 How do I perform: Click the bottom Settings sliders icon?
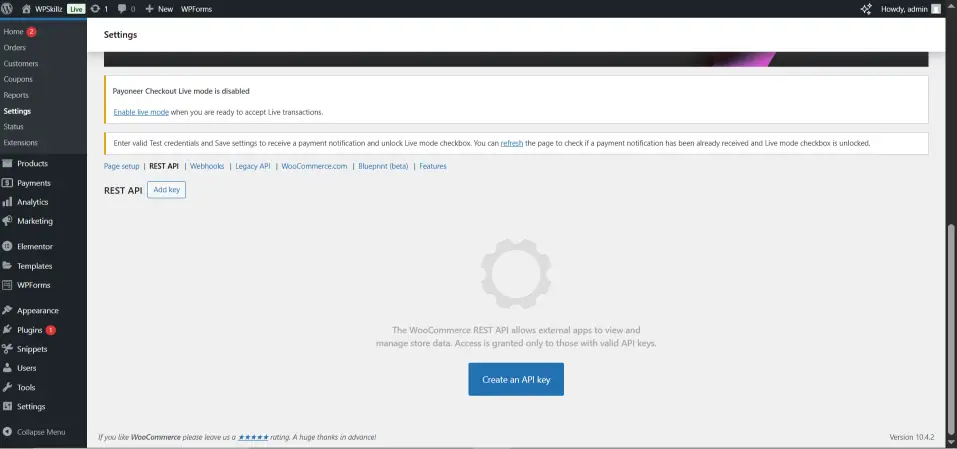(x=7, y=406)
